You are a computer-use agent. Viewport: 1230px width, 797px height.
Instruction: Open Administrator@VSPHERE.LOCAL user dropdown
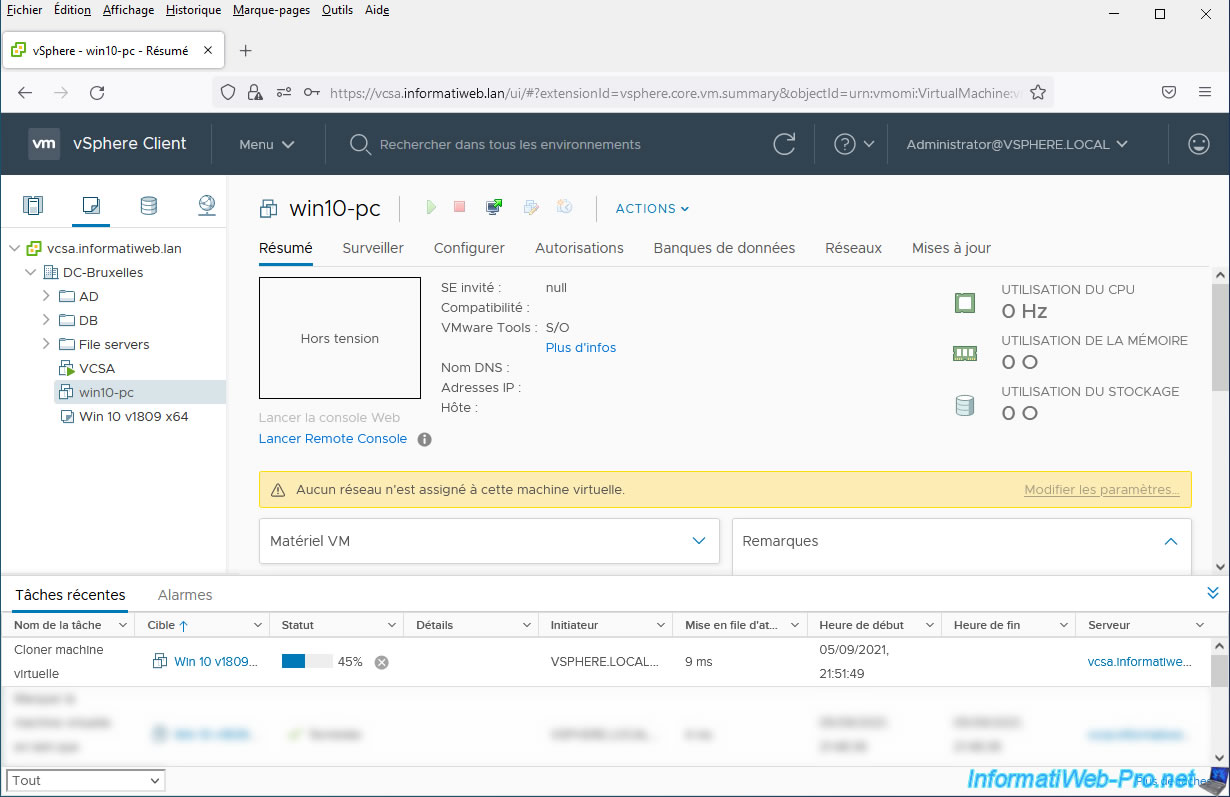pos(1017,144)
